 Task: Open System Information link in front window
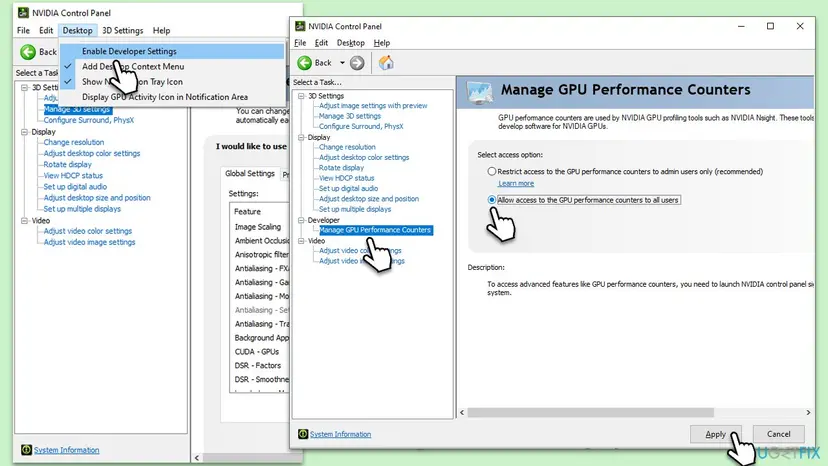[x=340, y=434]
